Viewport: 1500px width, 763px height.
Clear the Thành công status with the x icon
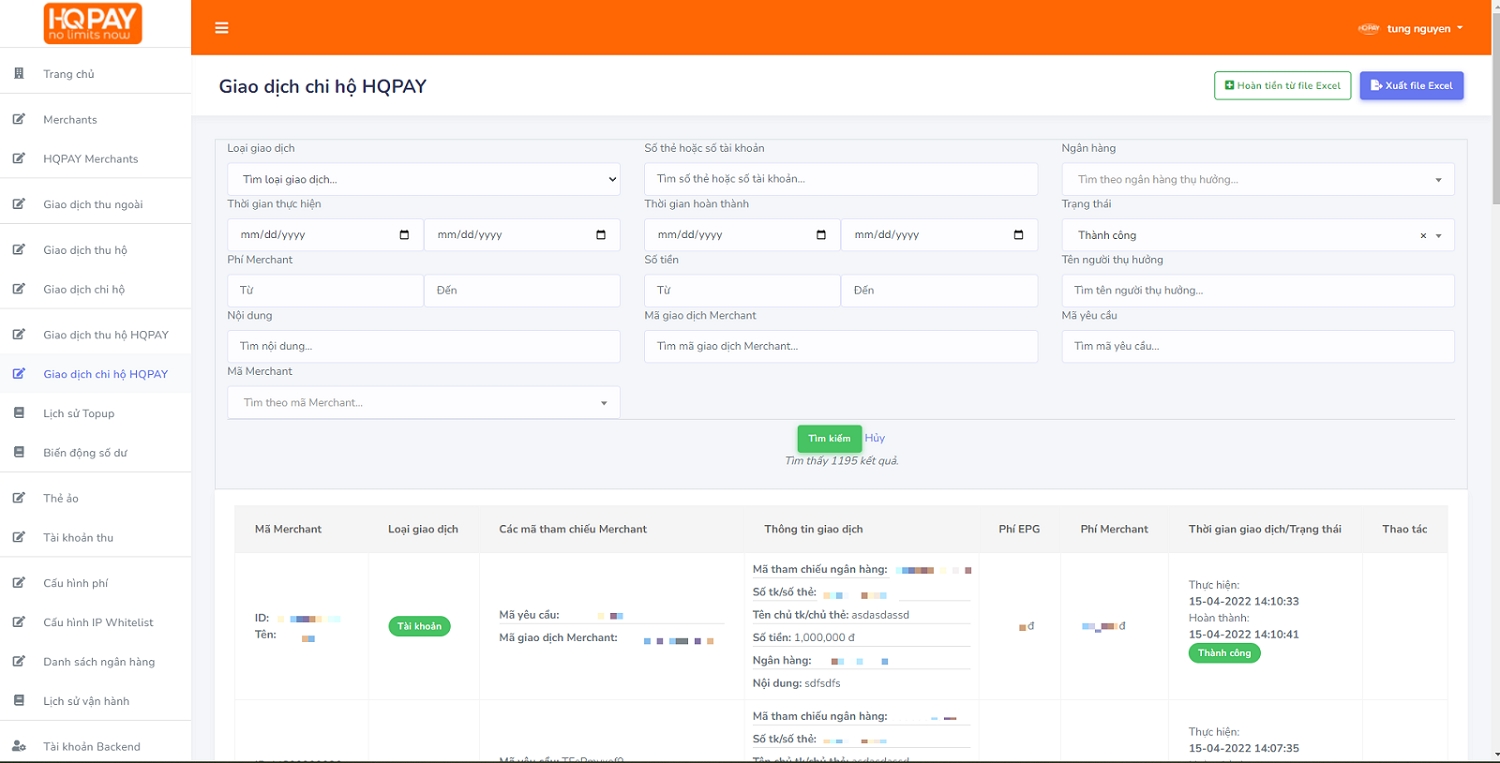coord(1423,236)
